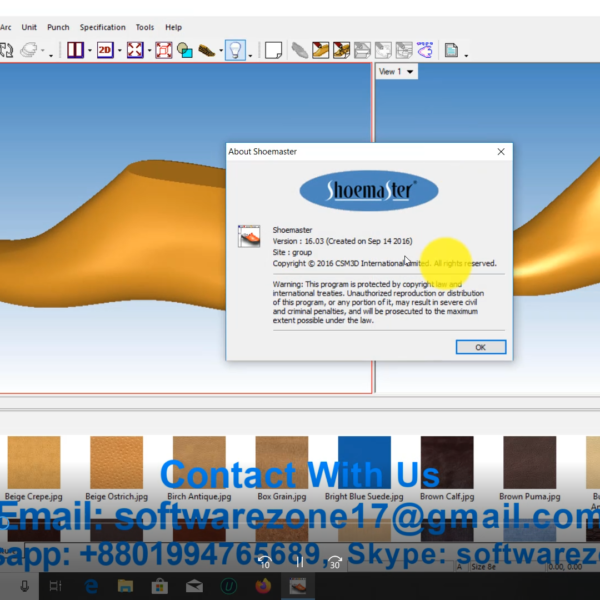The image size is (600, 600).
Task: Click the expand arrows fit-view icon
Action: tap(134, 50)
